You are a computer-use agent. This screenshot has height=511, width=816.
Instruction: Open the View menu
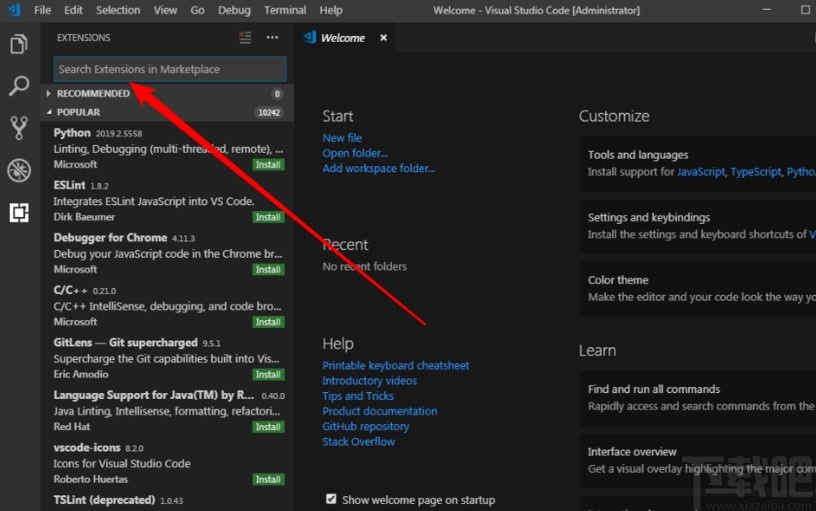(x=165, y=10)
